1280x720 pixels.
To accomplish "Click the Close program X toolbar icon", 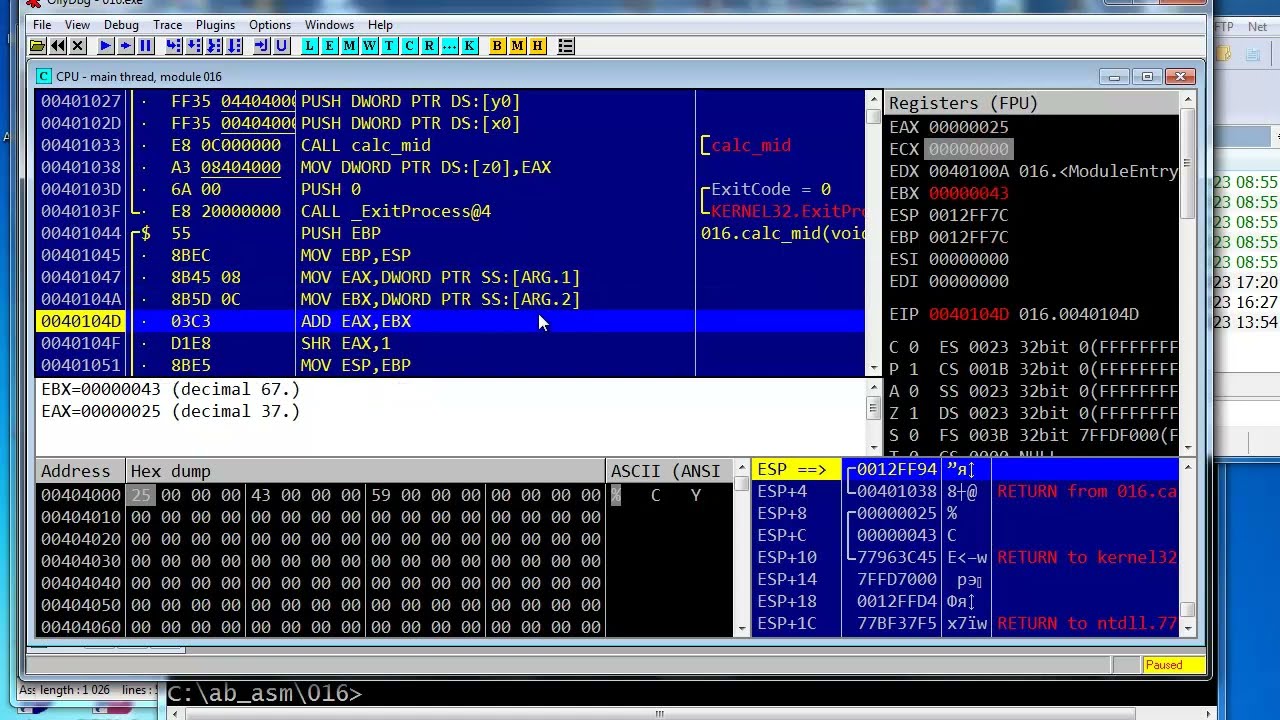I will point(78,46).
